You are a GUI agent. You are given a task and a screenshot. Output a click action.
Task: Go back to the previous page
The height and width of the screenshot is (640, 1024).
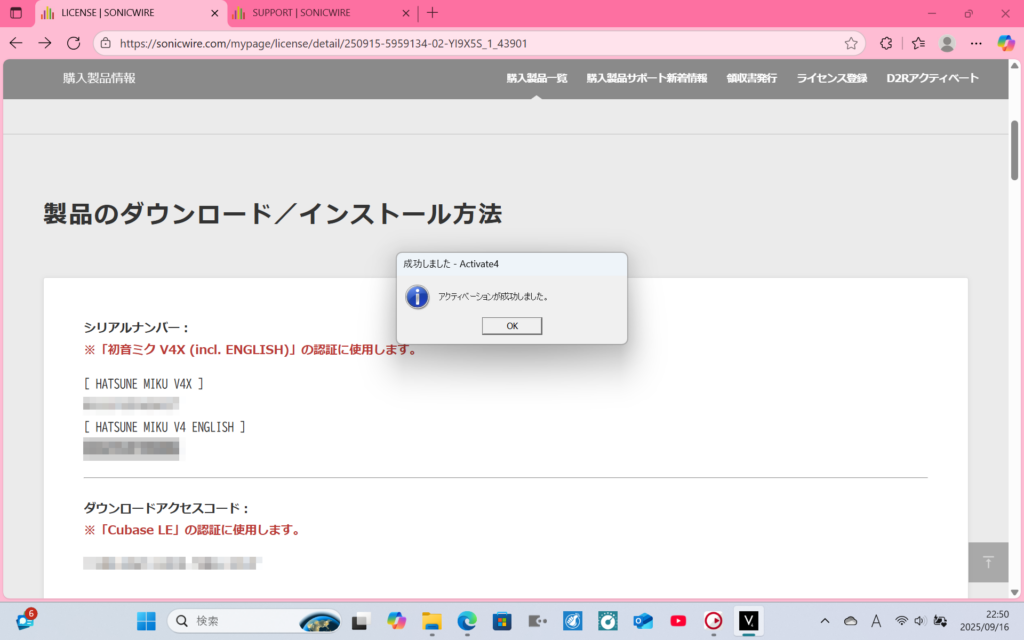tap(16, 44)
